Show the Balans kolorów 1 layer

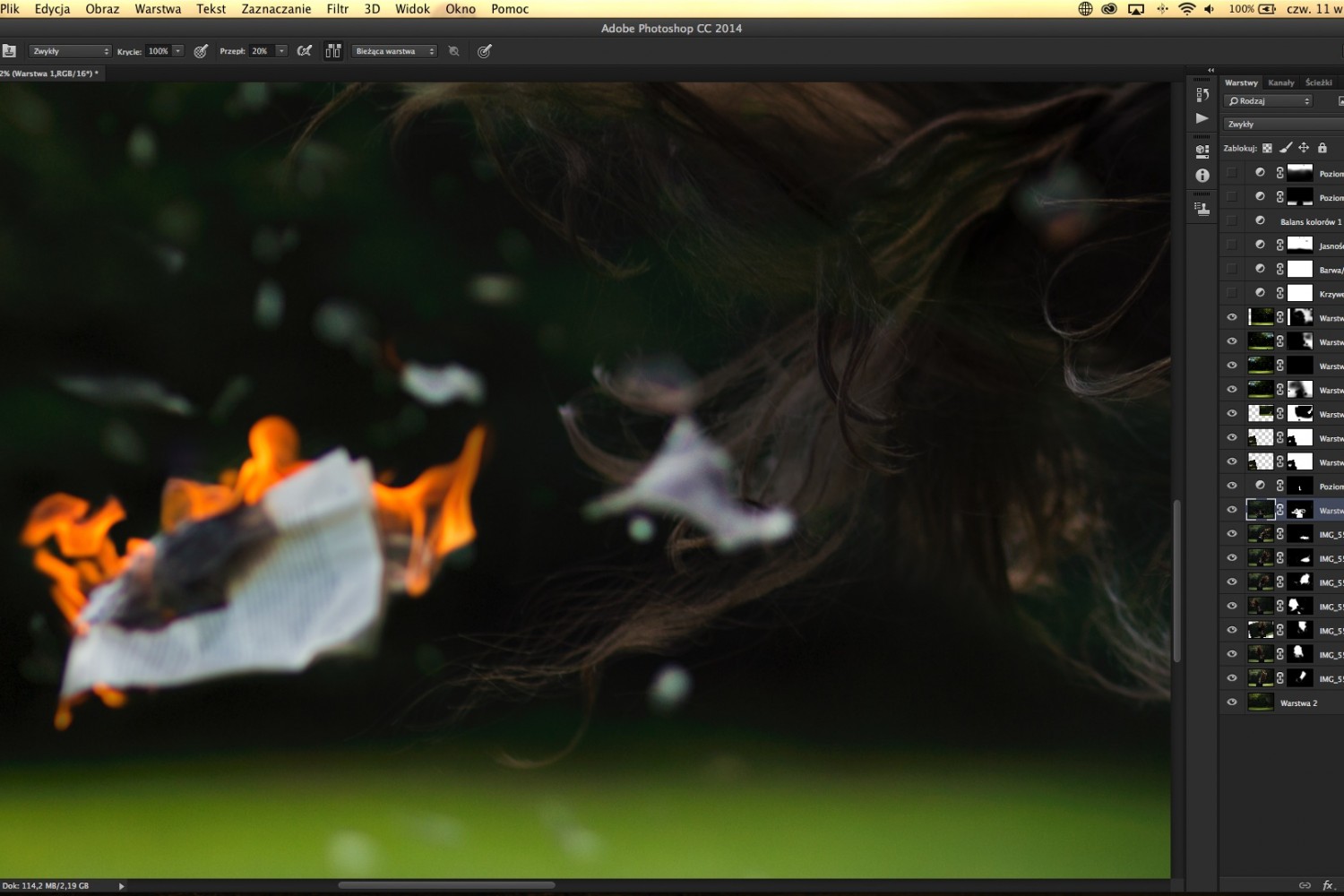point(1232,221)
